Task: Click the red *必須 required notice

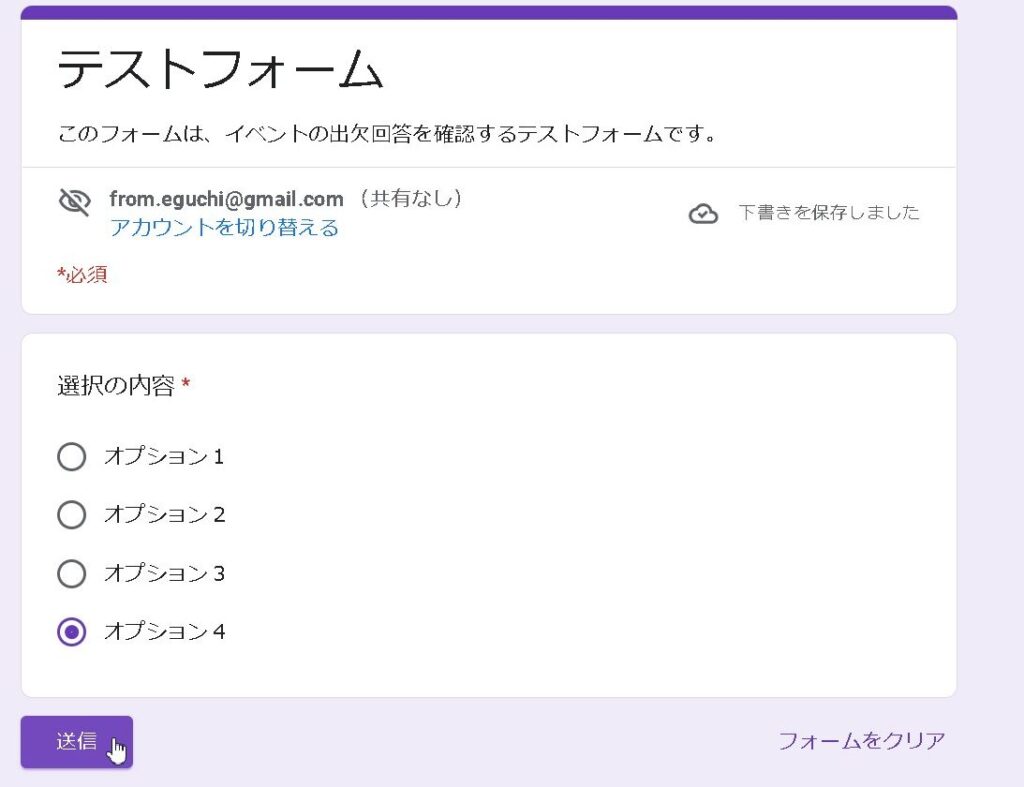Action: click(x=82, y=275)
